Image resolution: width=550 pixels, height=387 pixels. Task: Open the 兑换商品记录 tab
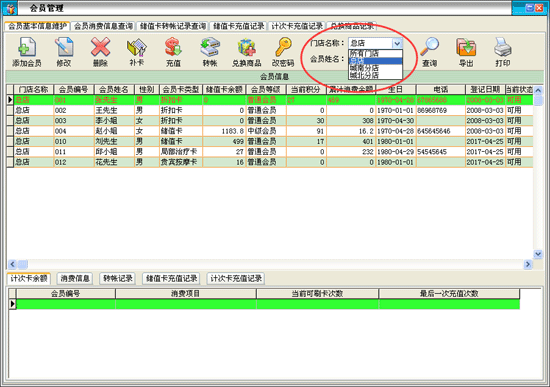(x=352, y=26)
